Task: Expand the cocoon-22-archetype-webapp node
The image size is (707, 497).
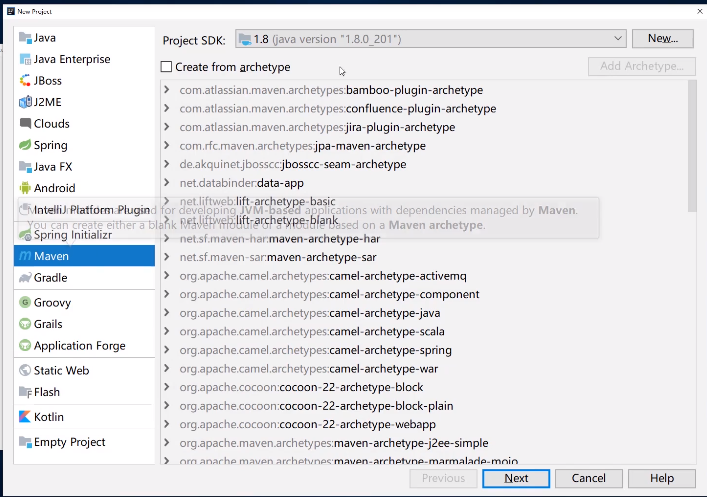Action: pos(167,424)
